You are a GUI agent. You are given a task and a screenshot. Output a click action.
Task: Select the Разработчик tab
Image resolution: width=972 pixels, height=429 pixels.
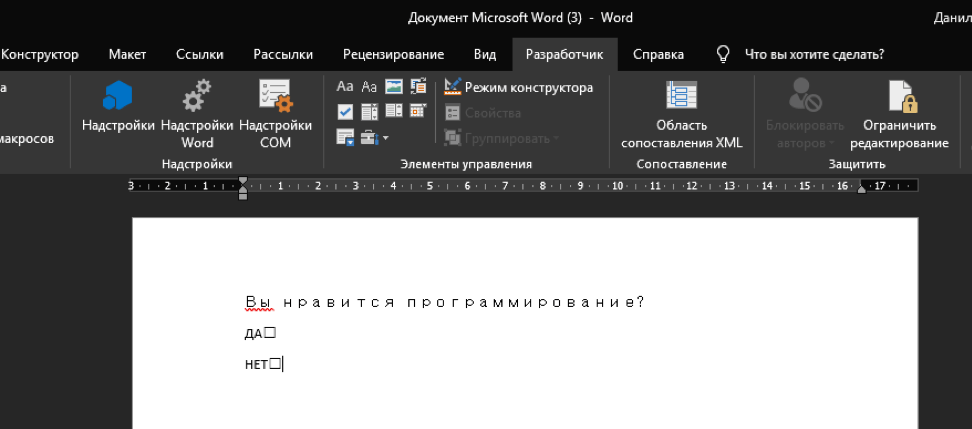(564, 55)
